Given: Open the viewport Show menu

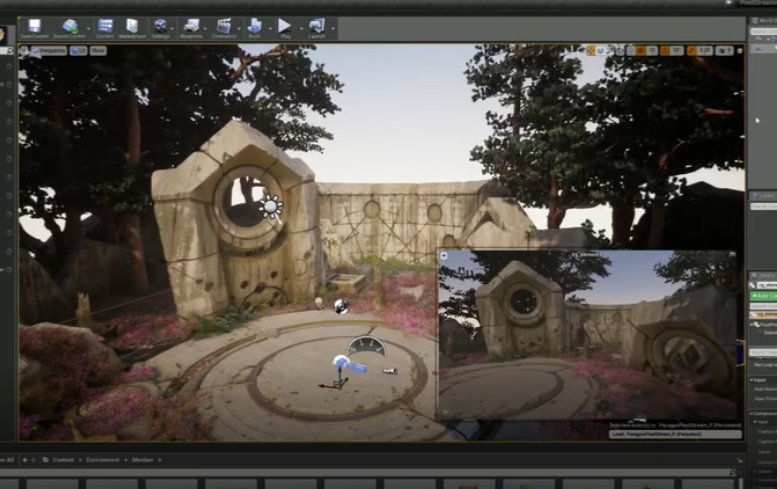Looking at the screenshot, I should click(98, 51).
